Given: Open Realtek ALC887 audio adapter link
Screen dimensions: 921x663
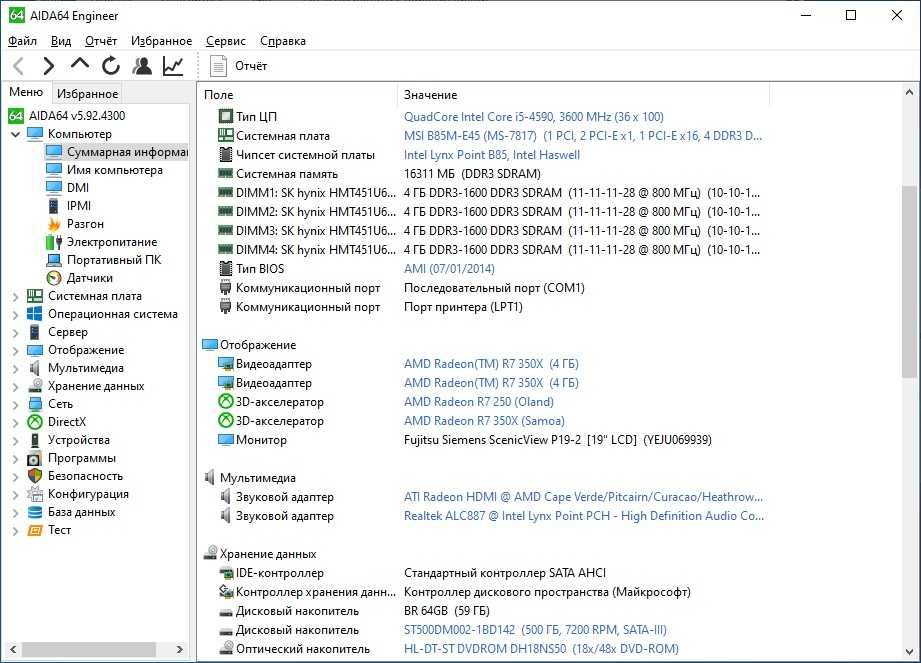Looking at the screenshot, I should coord(584,516).
